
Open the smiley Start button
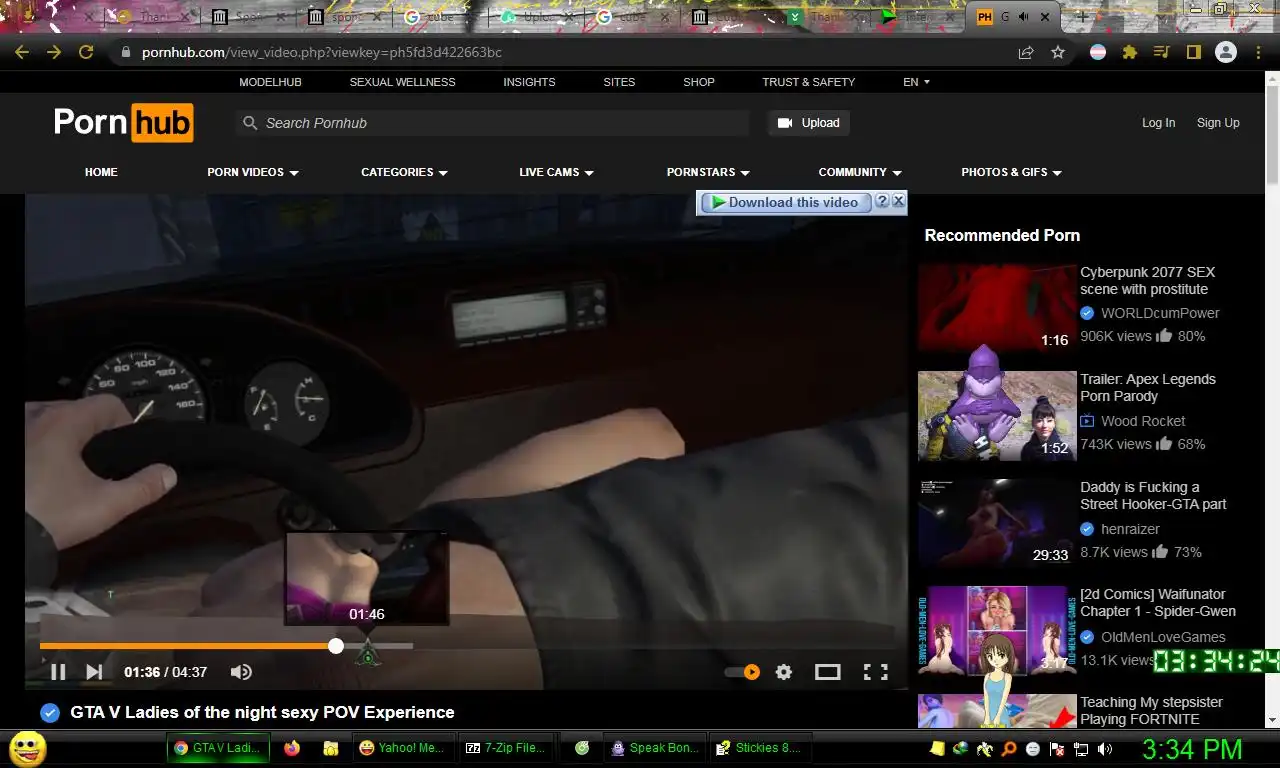[28, 748]
